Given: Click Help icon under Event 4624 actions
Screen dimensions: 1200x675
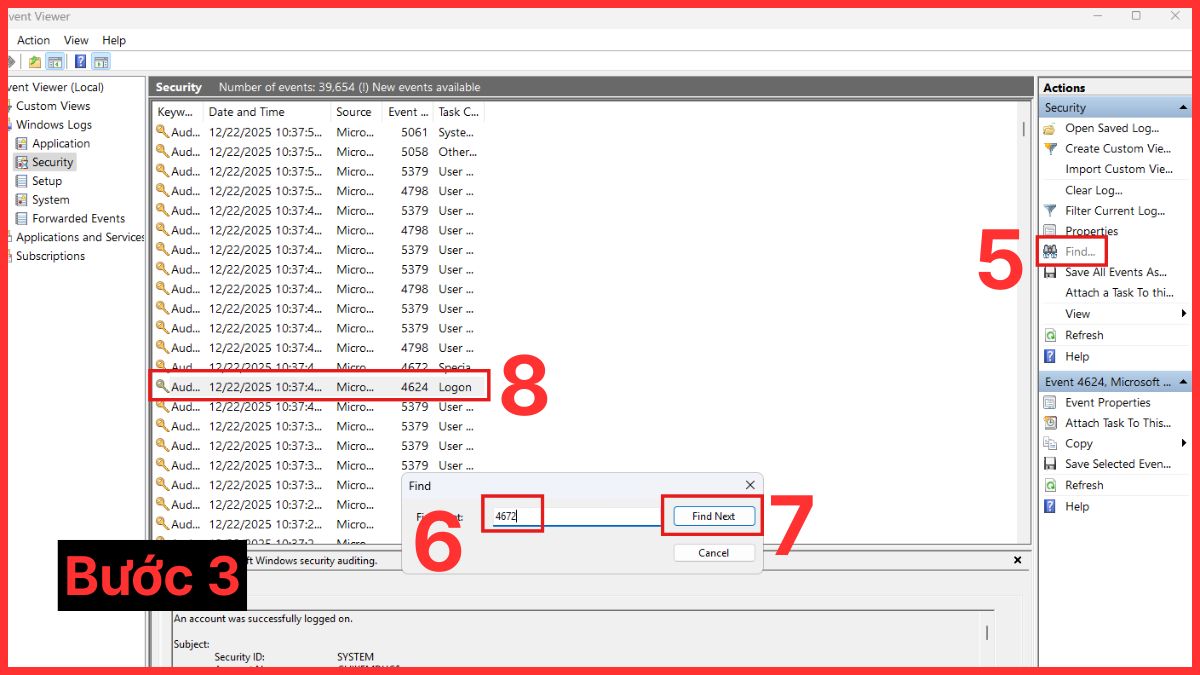Looking at the screenshot, I should [x=1049, y=507].
